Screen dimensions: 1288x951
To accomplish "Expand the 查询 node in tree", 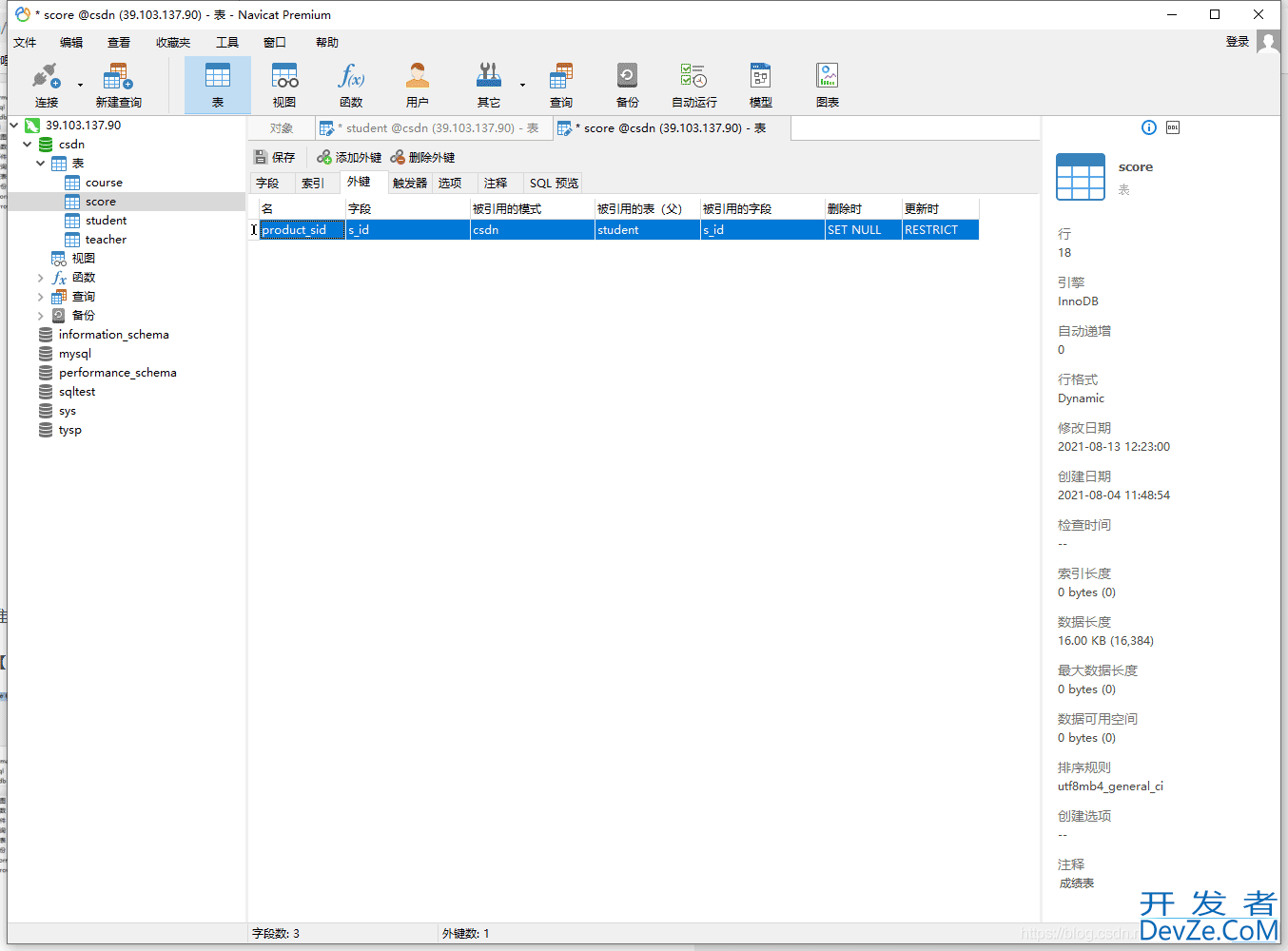I will (41, 297).
